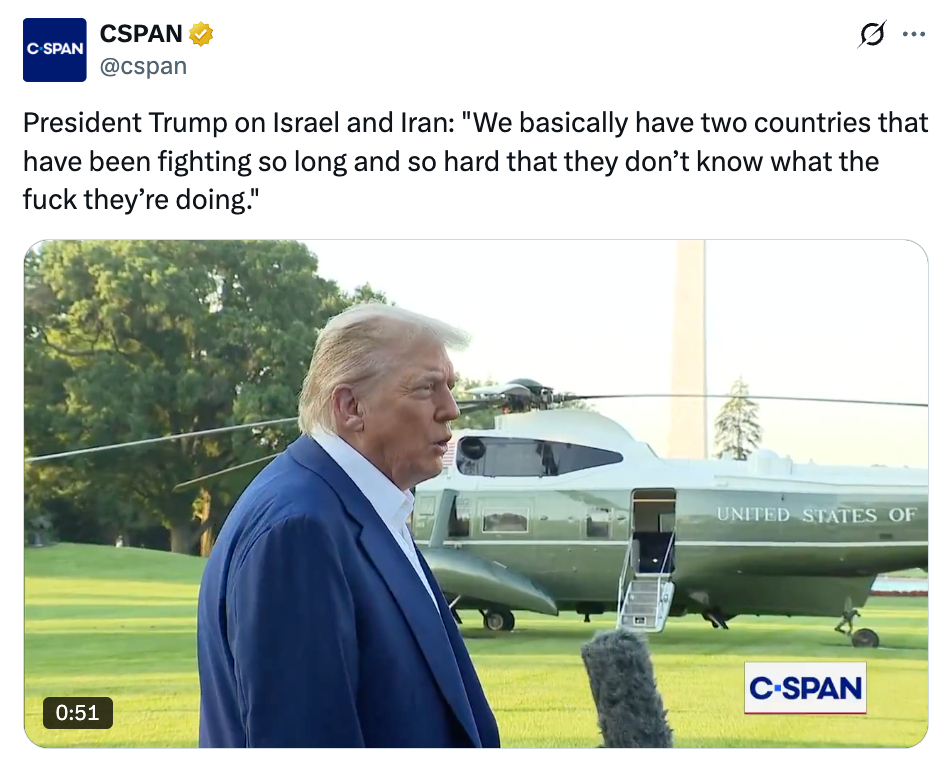Viewport: 946px width, 764px height.
Task: Click the gold verified badge
Action: click(201, 34)
